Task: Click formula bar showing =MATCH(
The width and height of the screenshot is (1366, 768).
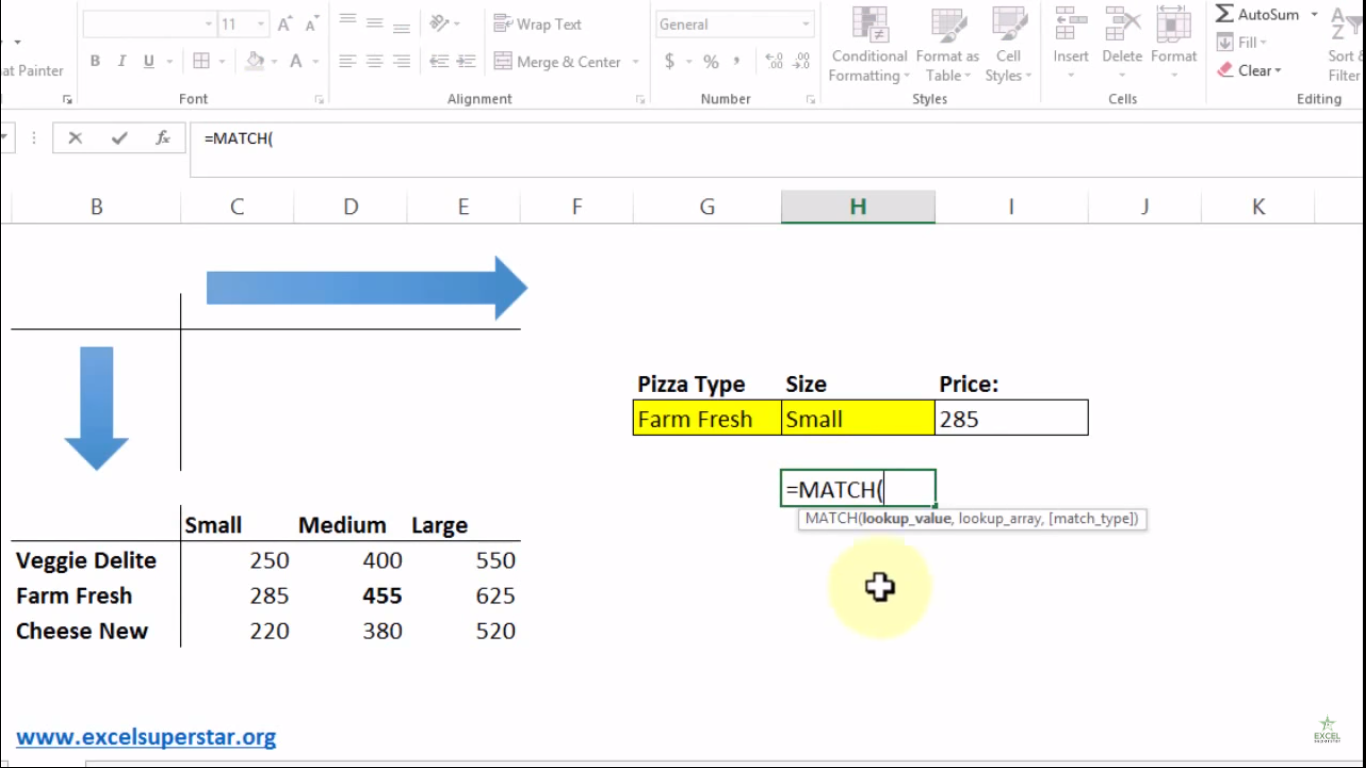Action: coord(778,149)
